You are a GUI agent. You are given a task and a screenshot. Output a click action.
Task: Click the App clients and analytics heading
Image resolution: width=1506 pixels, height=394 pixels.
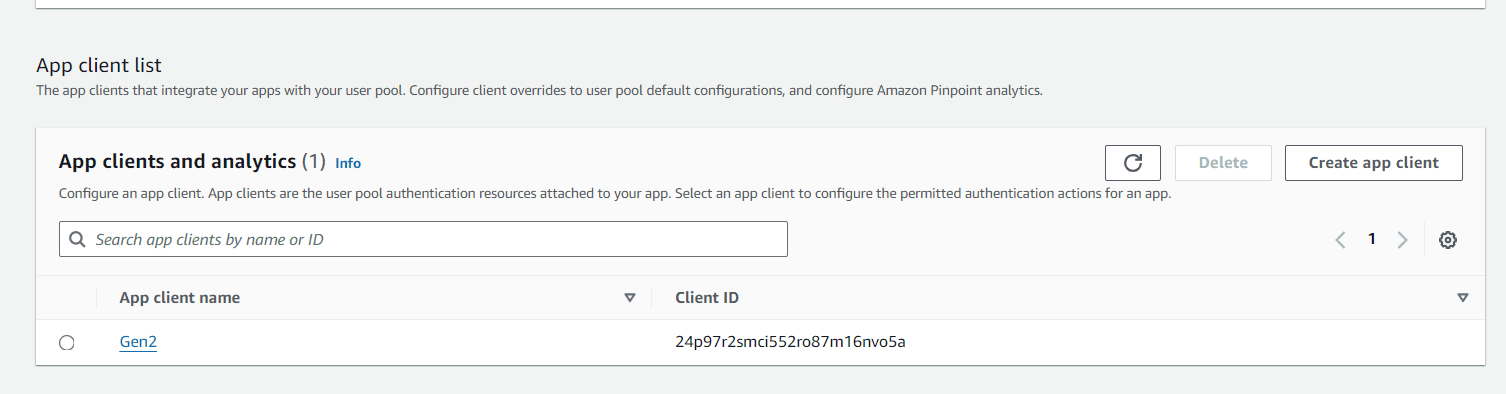178,161
